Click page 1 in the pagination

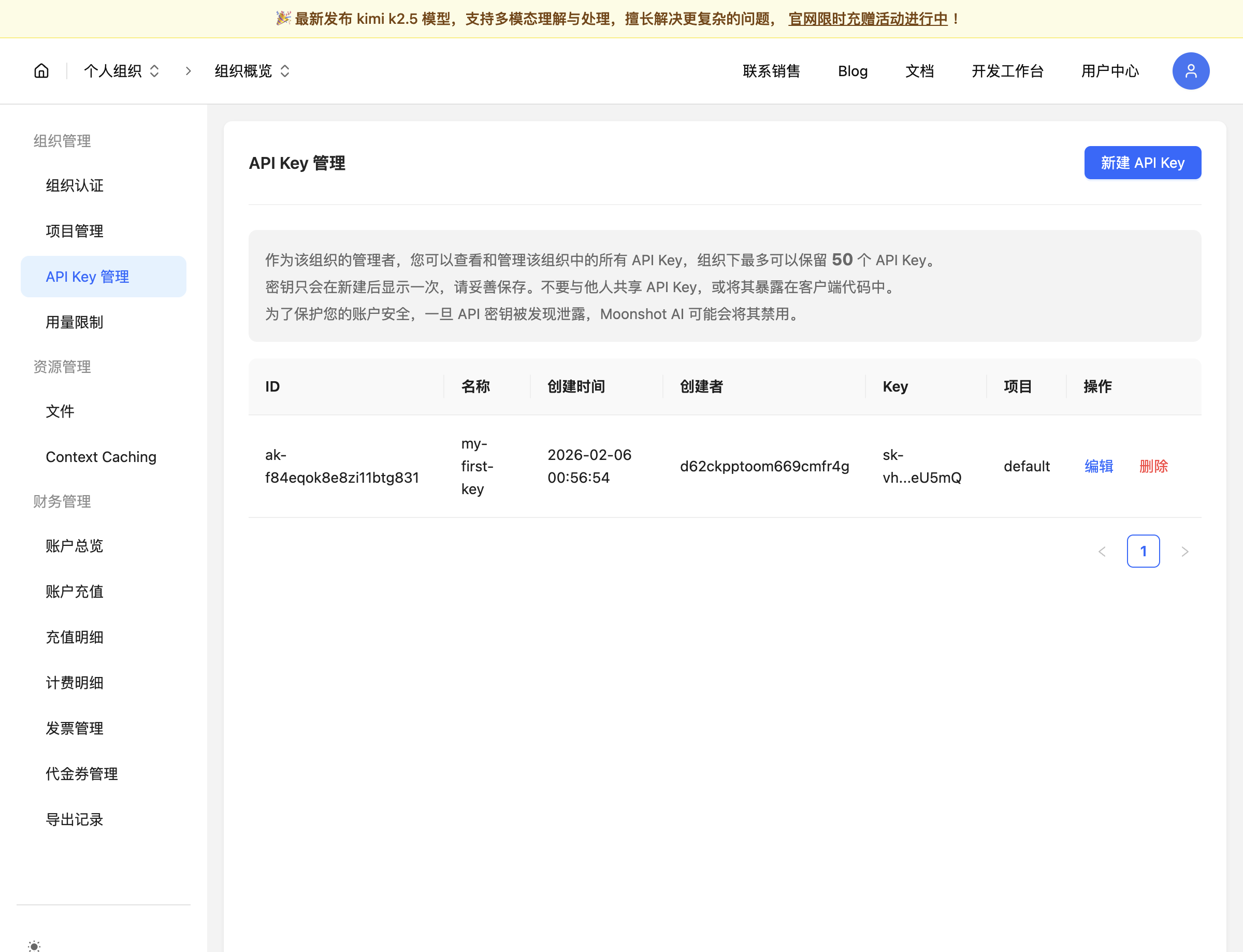(x=1143, y=551)
